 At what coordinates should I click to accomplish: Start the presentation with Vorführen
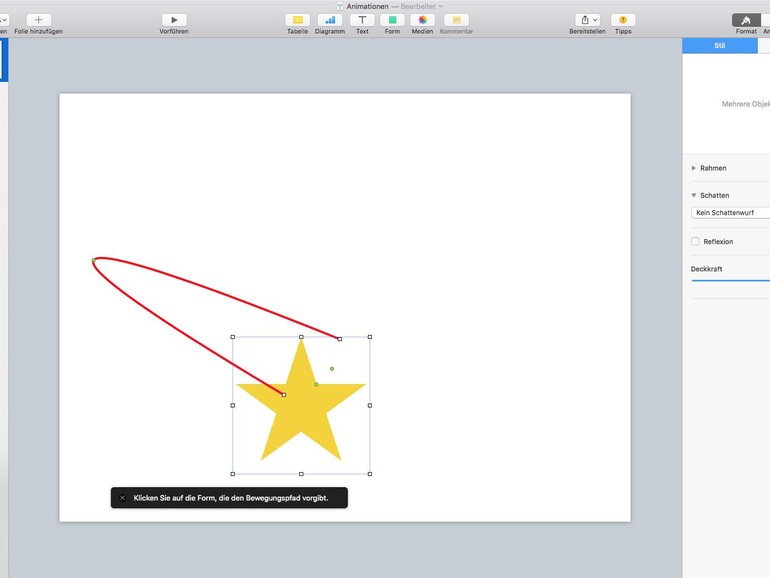coord(174,20)
